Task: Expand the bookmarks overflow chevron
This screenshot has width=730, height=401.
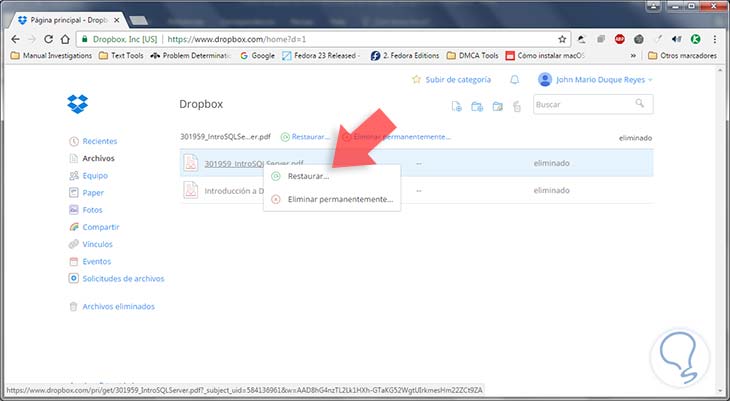Action: click(633, 55)
